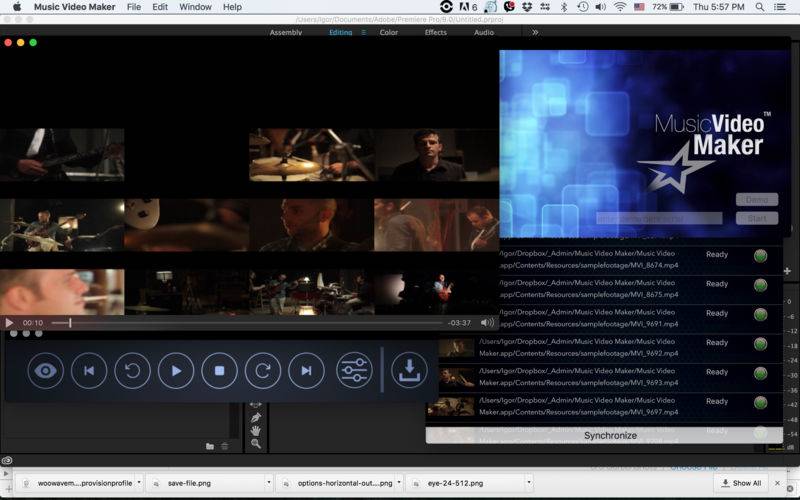Close the browser downloads bar
Viewport: 800px width, 500px height.
pos(777,483)
